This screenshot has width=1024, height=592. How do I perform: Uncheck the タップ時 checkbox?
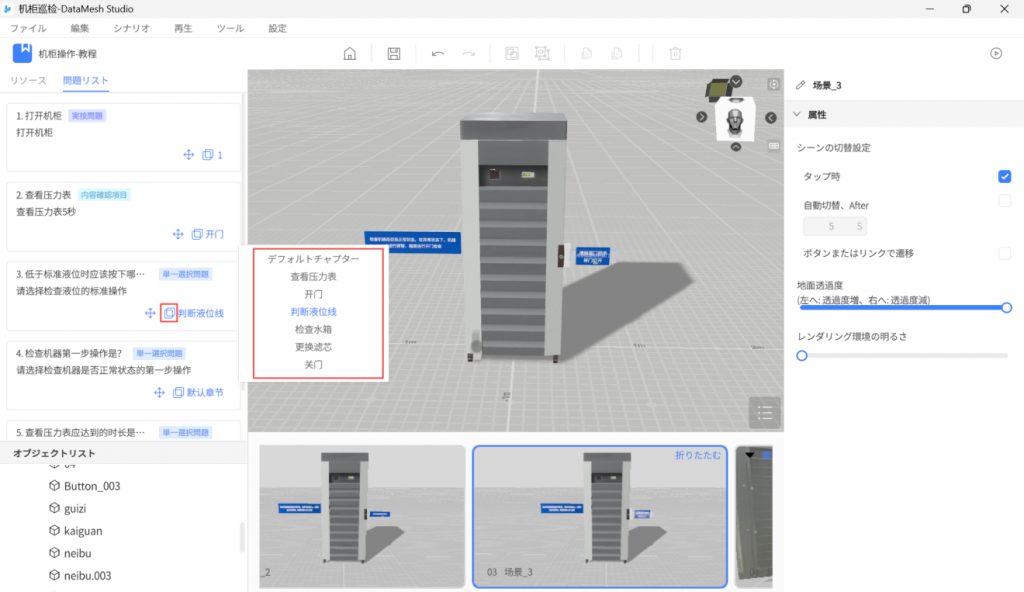click(x=1004, y=177)
